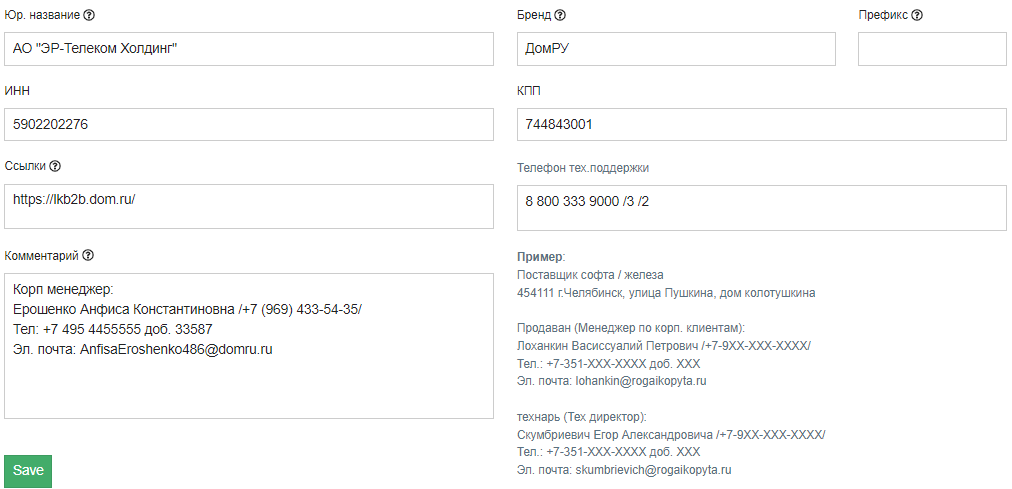Image resolution: width=1012 pixels, height=489 pixels.
Task: Click inside the Комментарий textarea
Action: (249, 346)
